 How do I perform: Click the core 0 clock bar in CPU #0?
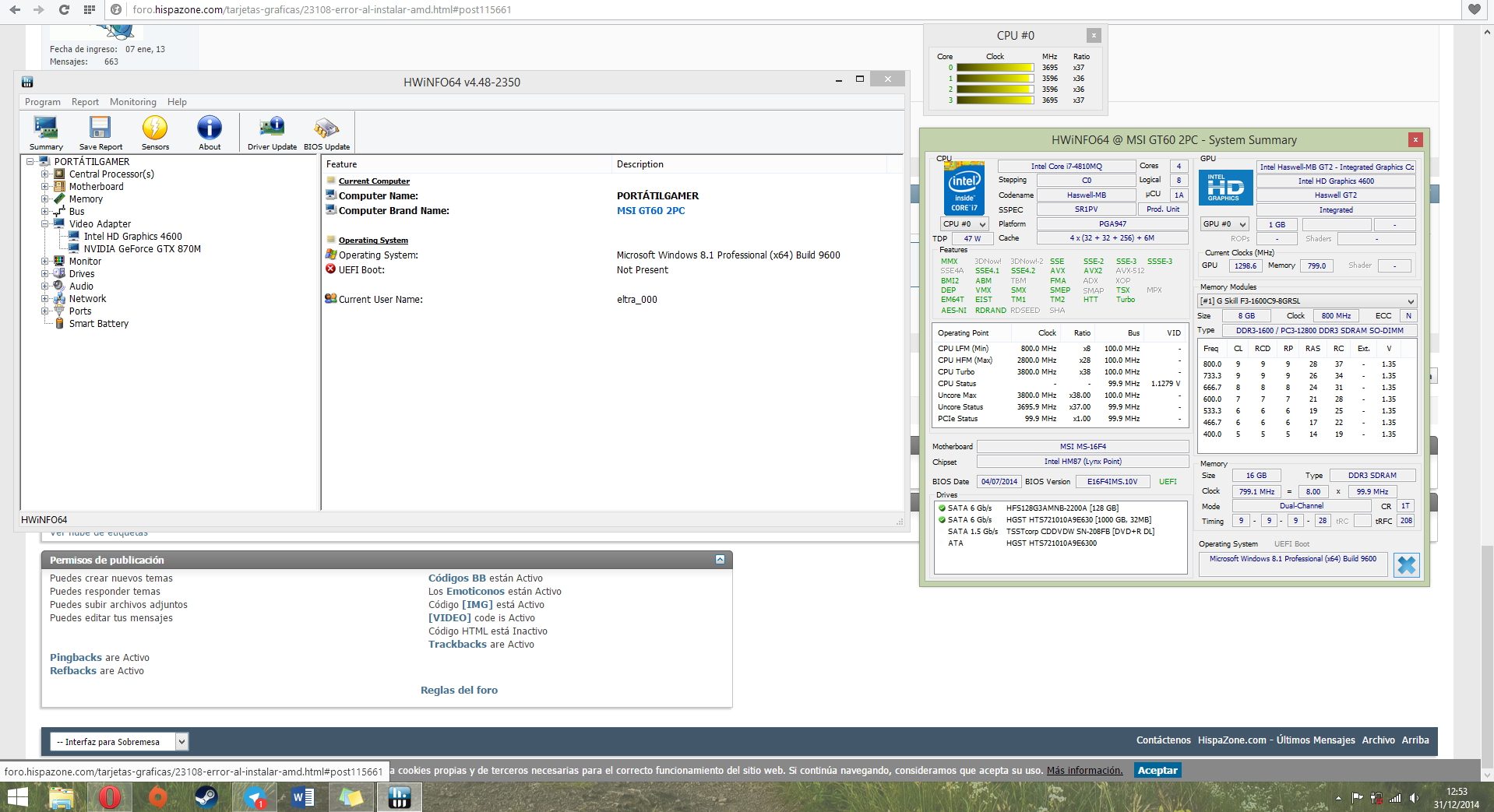995,68
